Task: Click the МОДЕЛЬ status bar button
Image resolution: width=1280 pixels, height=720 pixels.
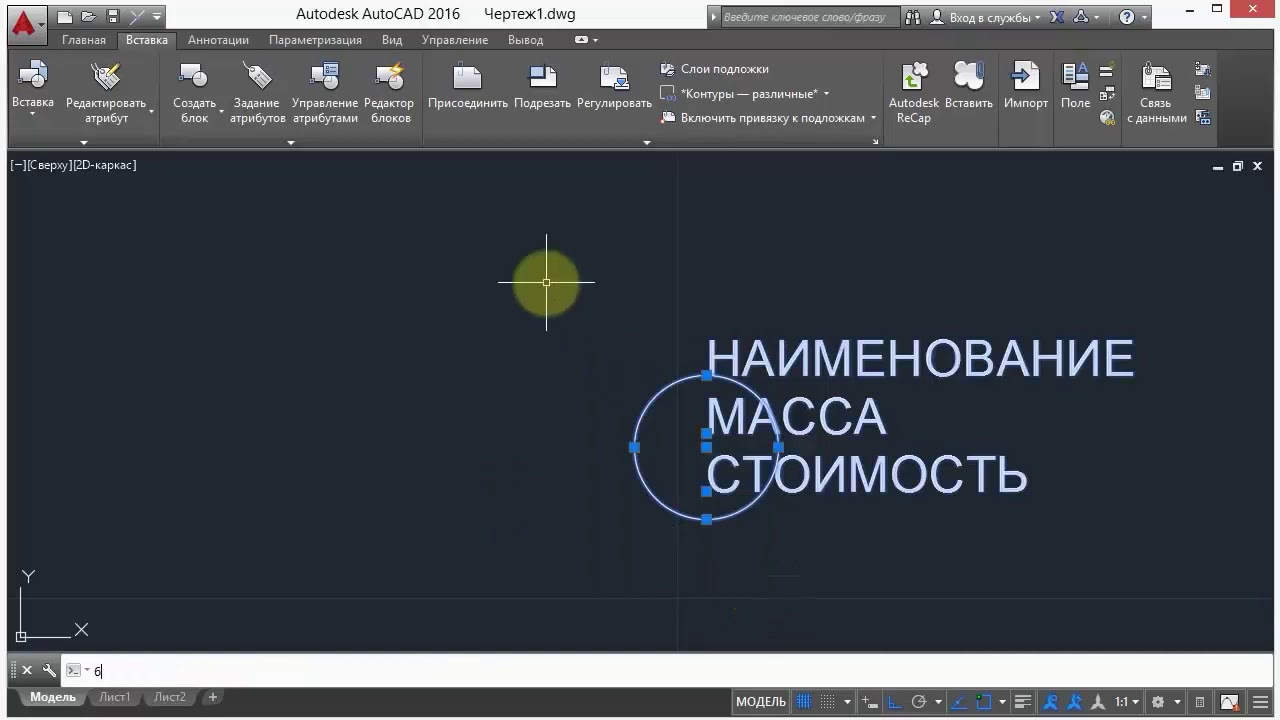Action: click(761, 702)
